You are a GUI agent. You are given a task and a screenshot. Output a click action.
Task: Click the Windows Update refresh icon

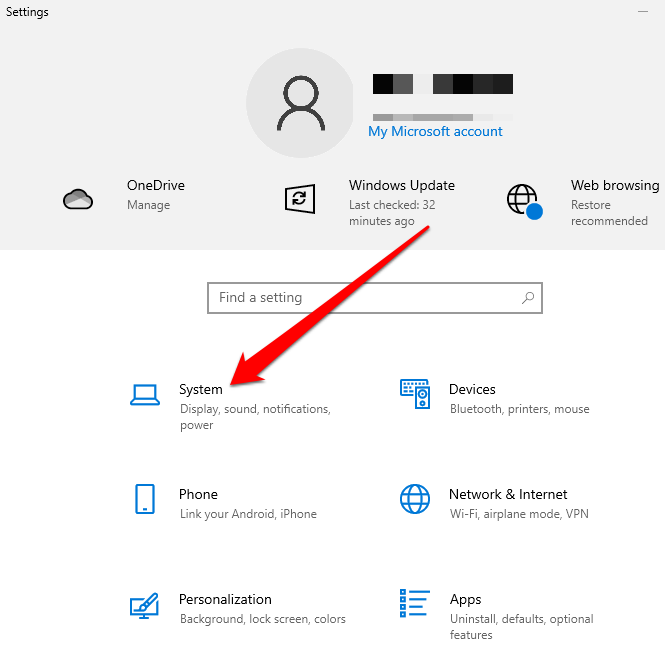(299, 198)
